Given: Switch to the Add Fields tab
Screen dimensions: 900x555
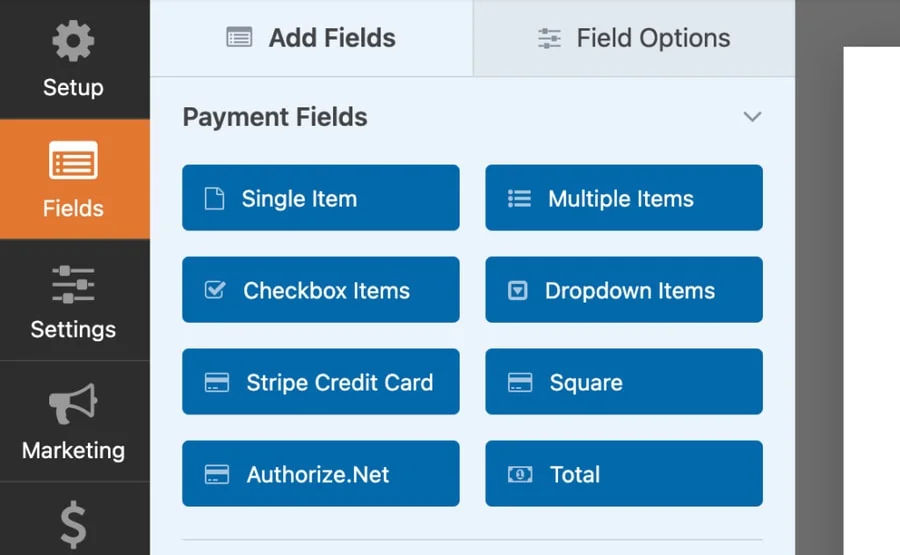Looking at the screenshot, I should click(x=311, y=39).
